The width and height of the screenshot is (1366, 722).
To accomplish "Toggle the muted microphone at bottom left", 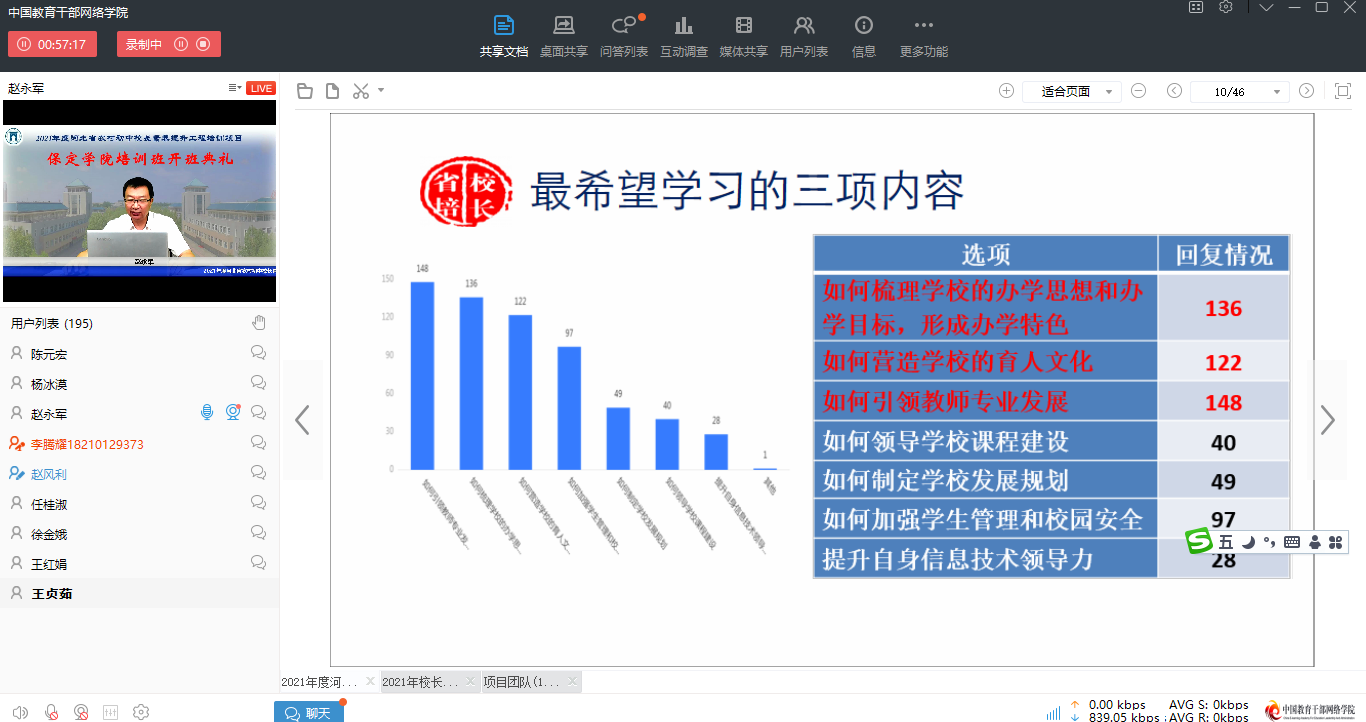I will tap(51, 712).
